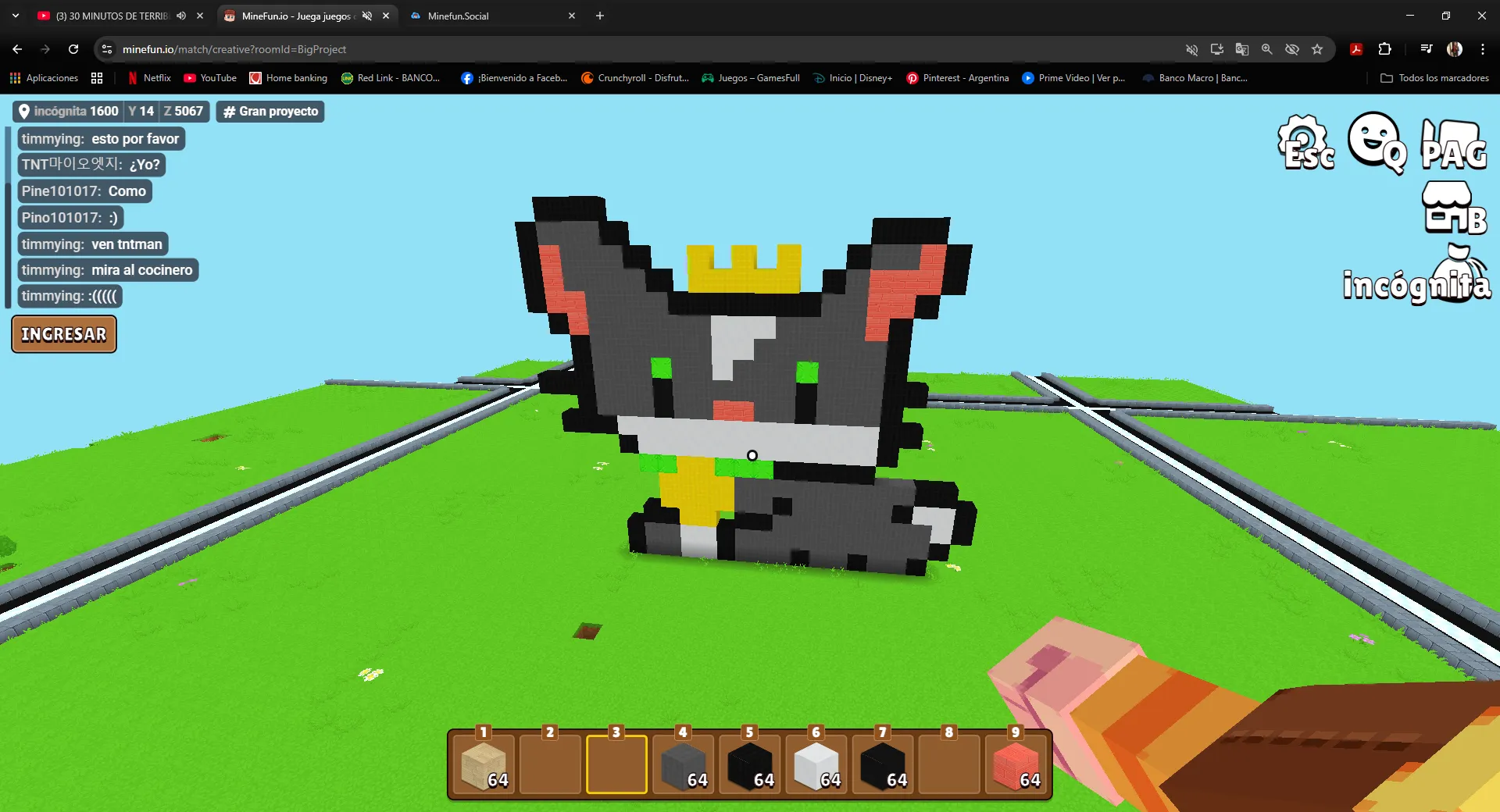Open the PAG page icon

click(1453, 144)
